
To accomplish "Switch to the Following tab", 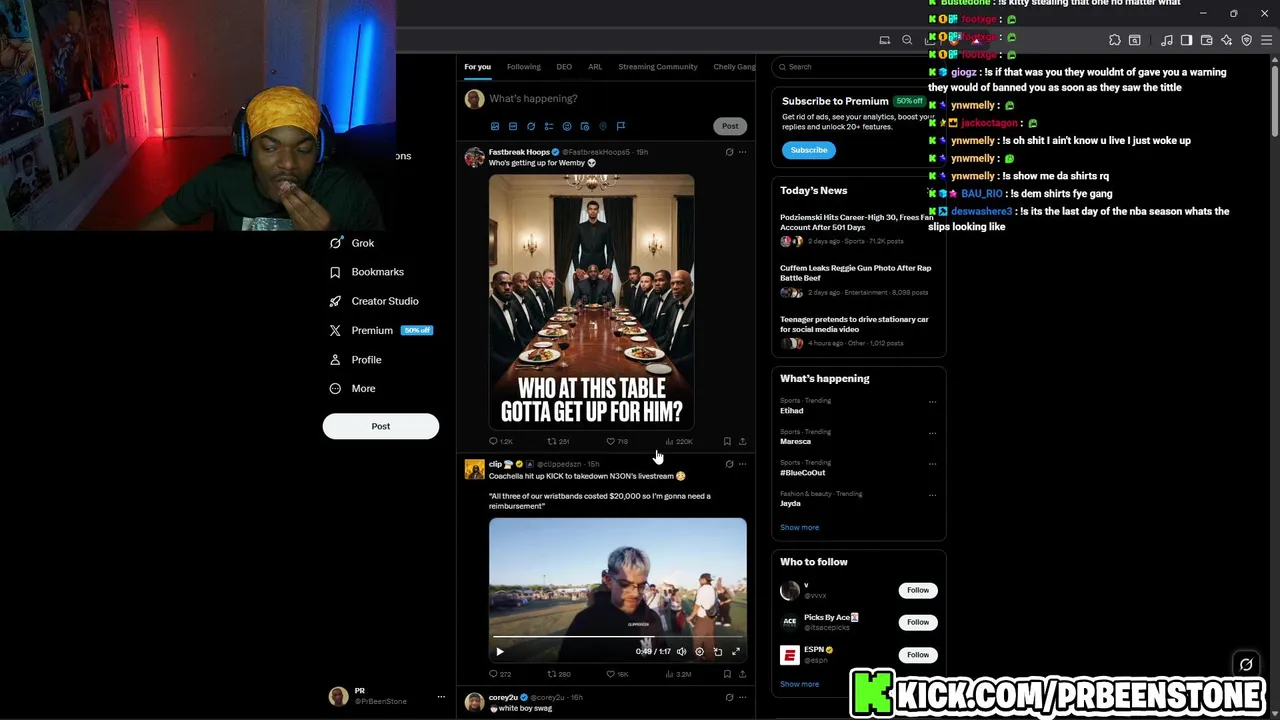I will 523,67.
